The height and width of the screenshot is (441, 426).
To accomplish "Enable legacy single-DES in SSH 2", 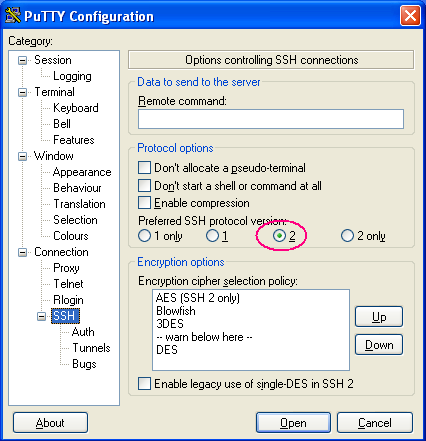I will [144, 384].
